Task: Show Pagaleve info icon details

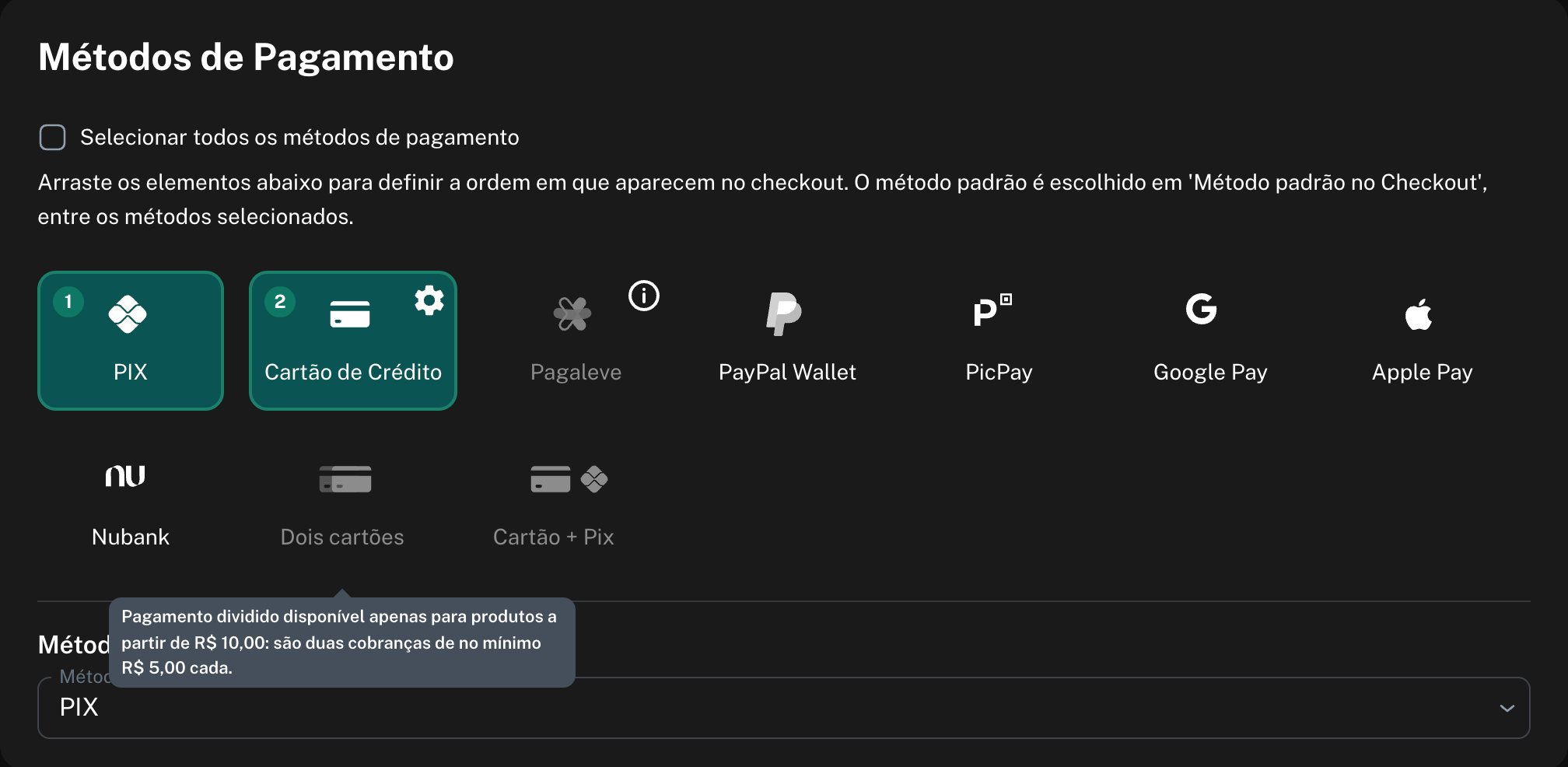Action: pos(644,296)
